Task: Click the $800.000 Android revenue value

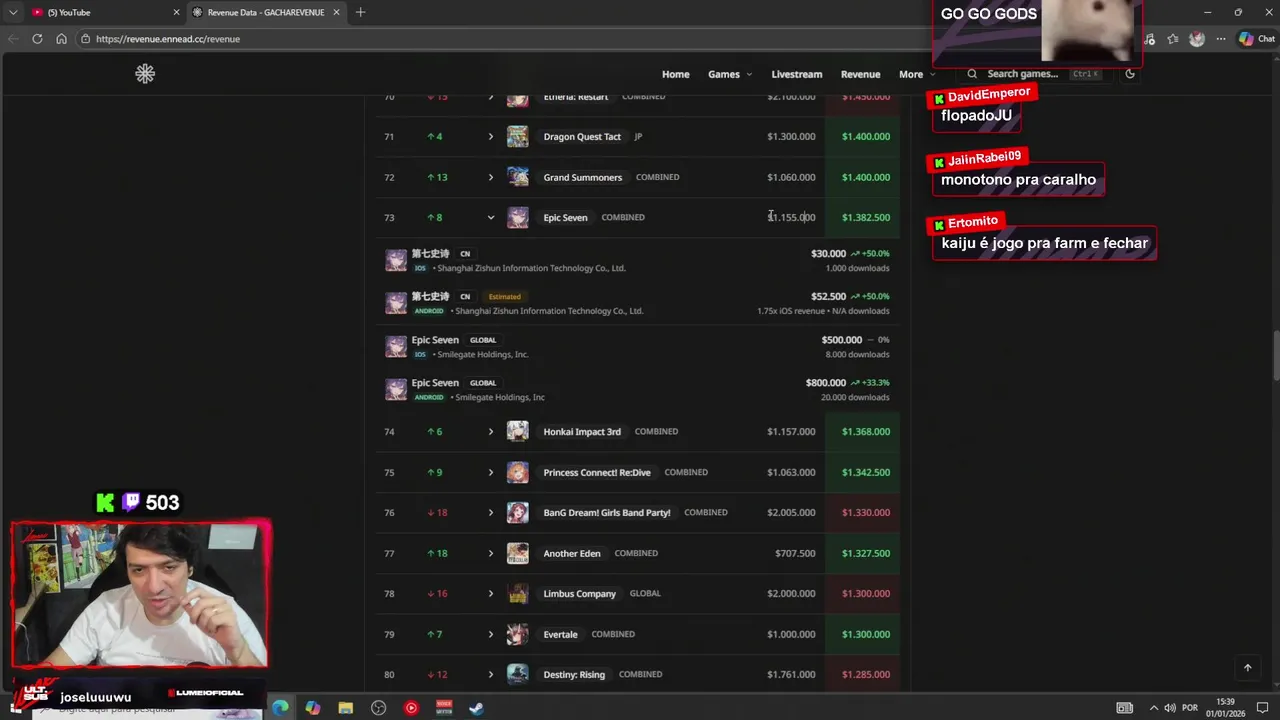Action: (825, 383)
